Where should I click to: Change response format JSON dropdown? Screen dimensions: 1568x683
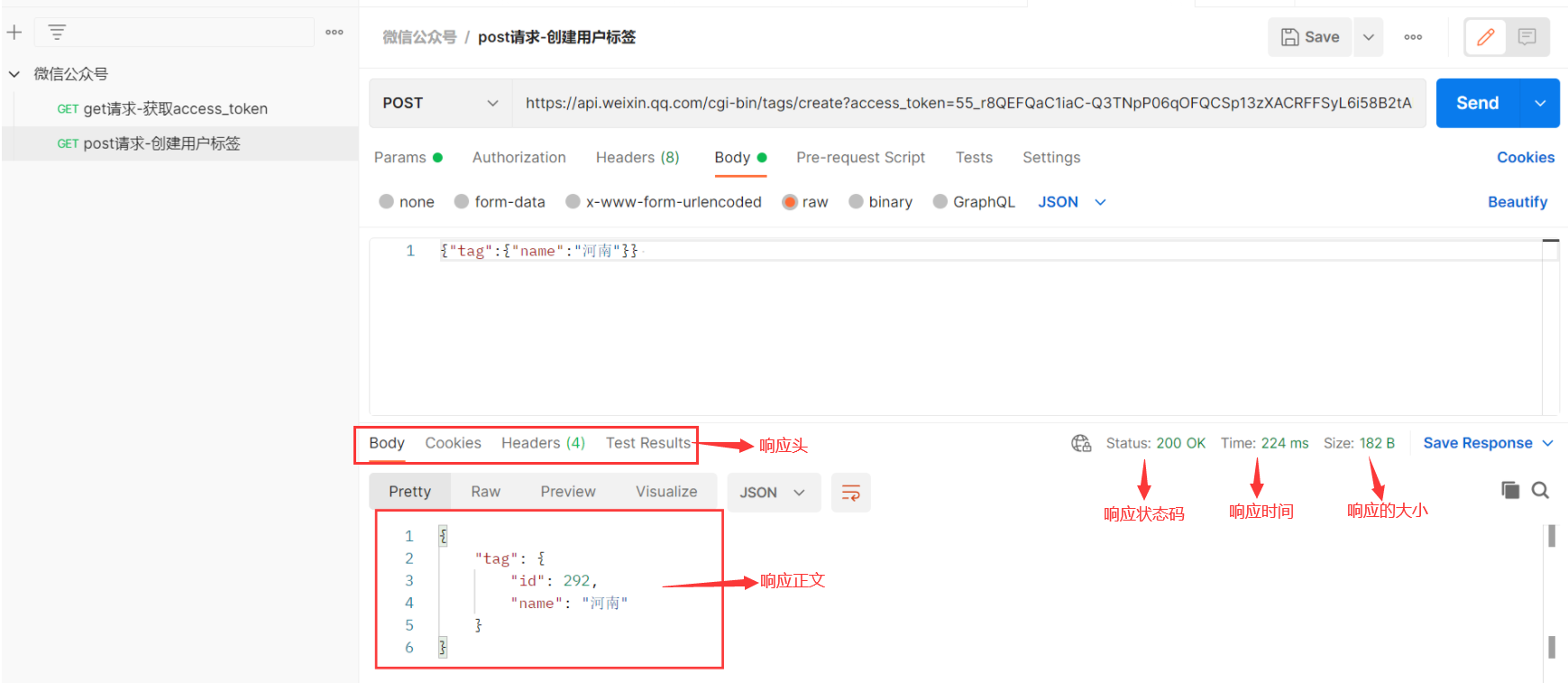774,493
